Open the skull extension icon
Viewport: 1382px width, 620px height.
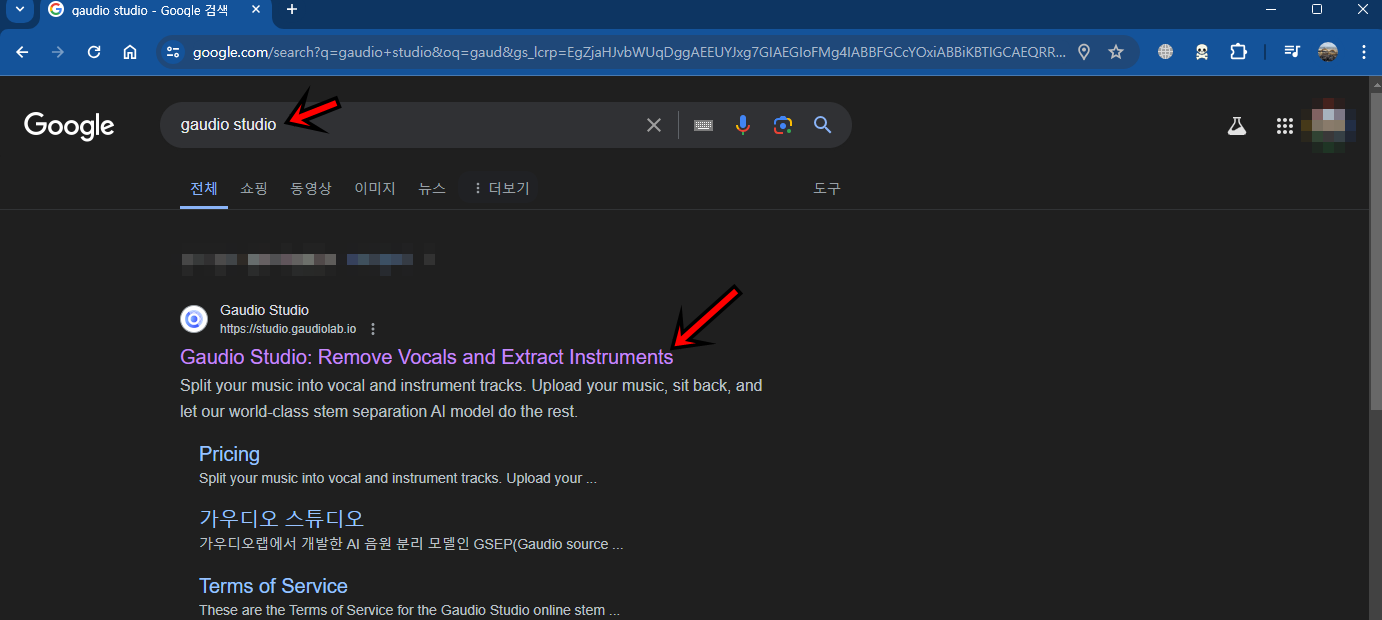click(1202, 52)
